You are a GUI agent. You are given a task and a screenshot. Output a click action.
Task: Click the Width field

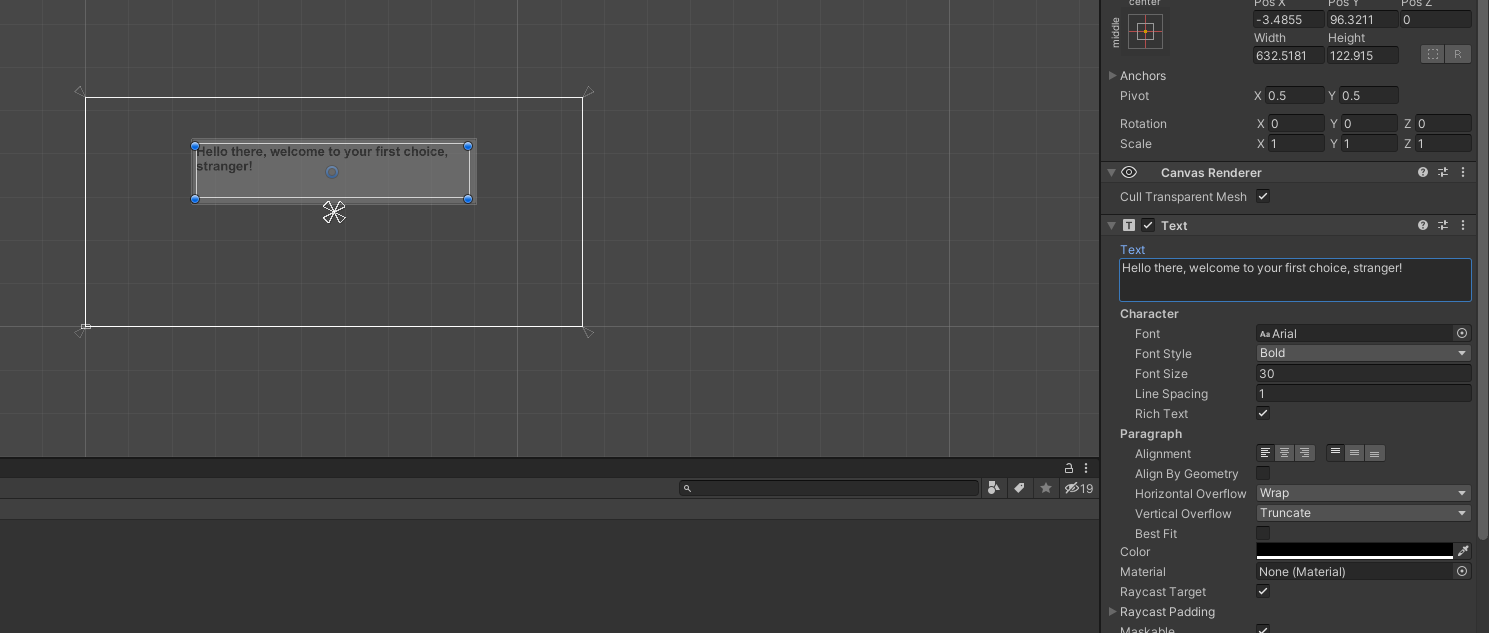click(x=1289, y=55)
